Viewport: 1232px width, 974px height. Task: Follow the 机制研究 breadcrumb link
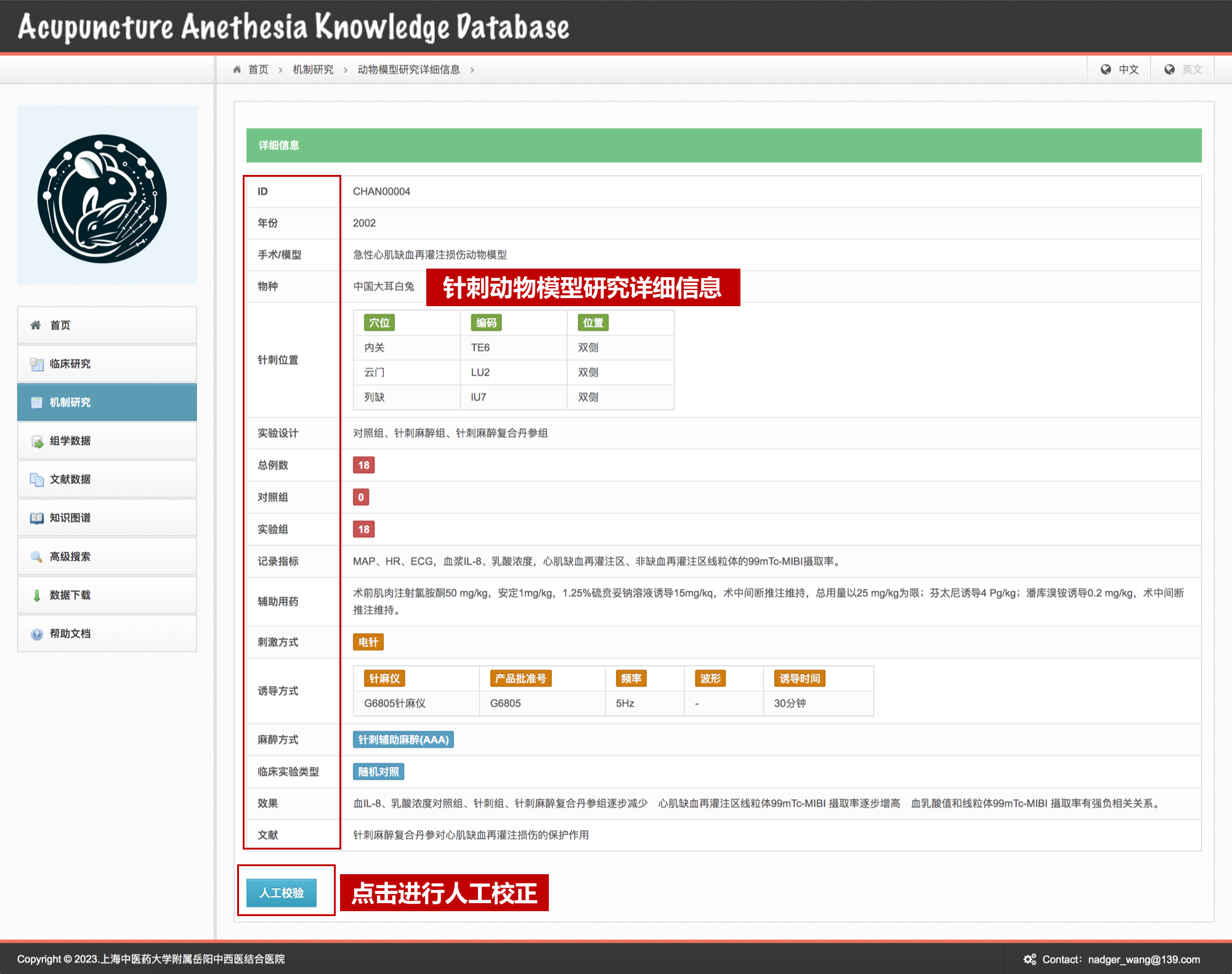click(313, 70)
